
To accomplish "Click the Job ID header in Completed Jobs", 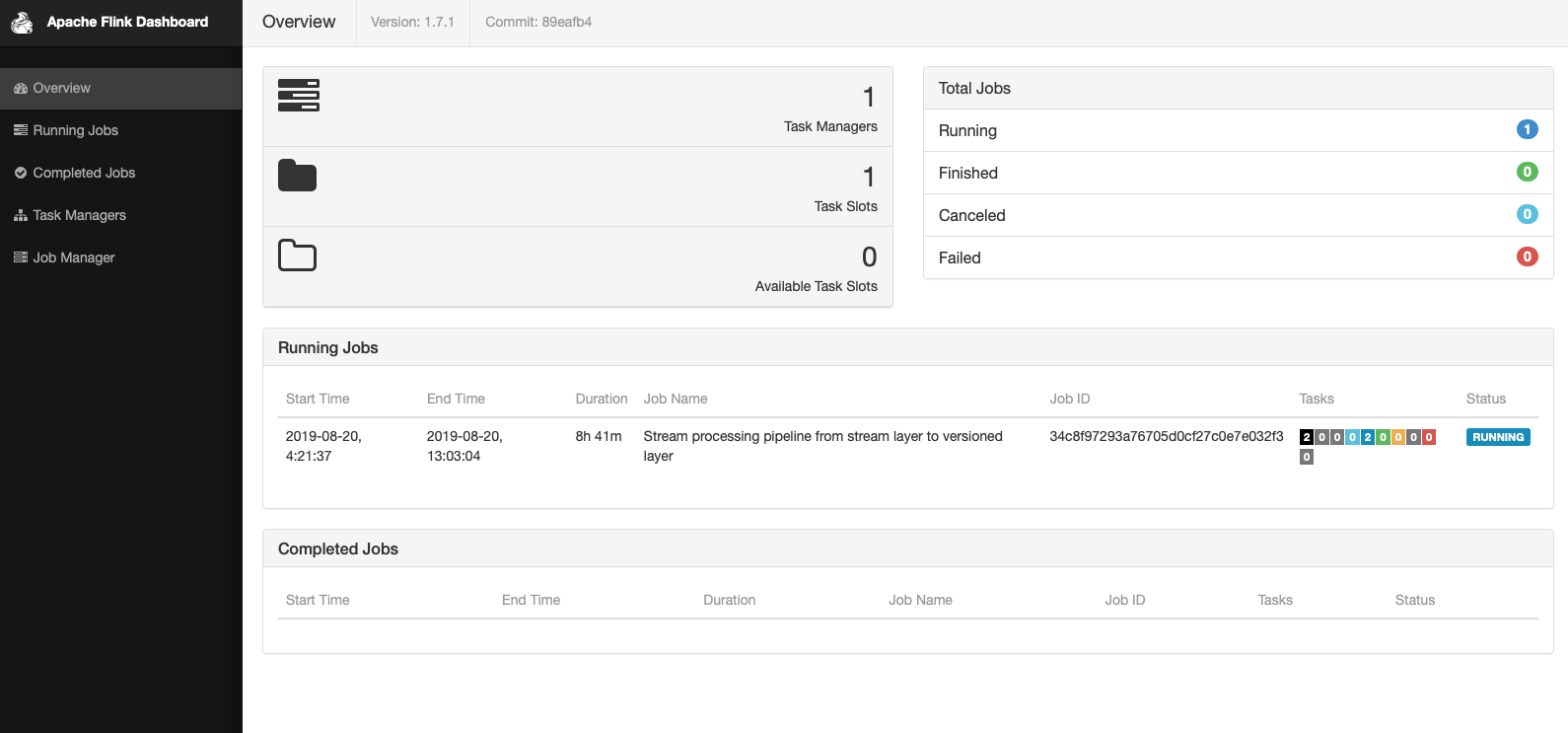I will coord(1125,600).
